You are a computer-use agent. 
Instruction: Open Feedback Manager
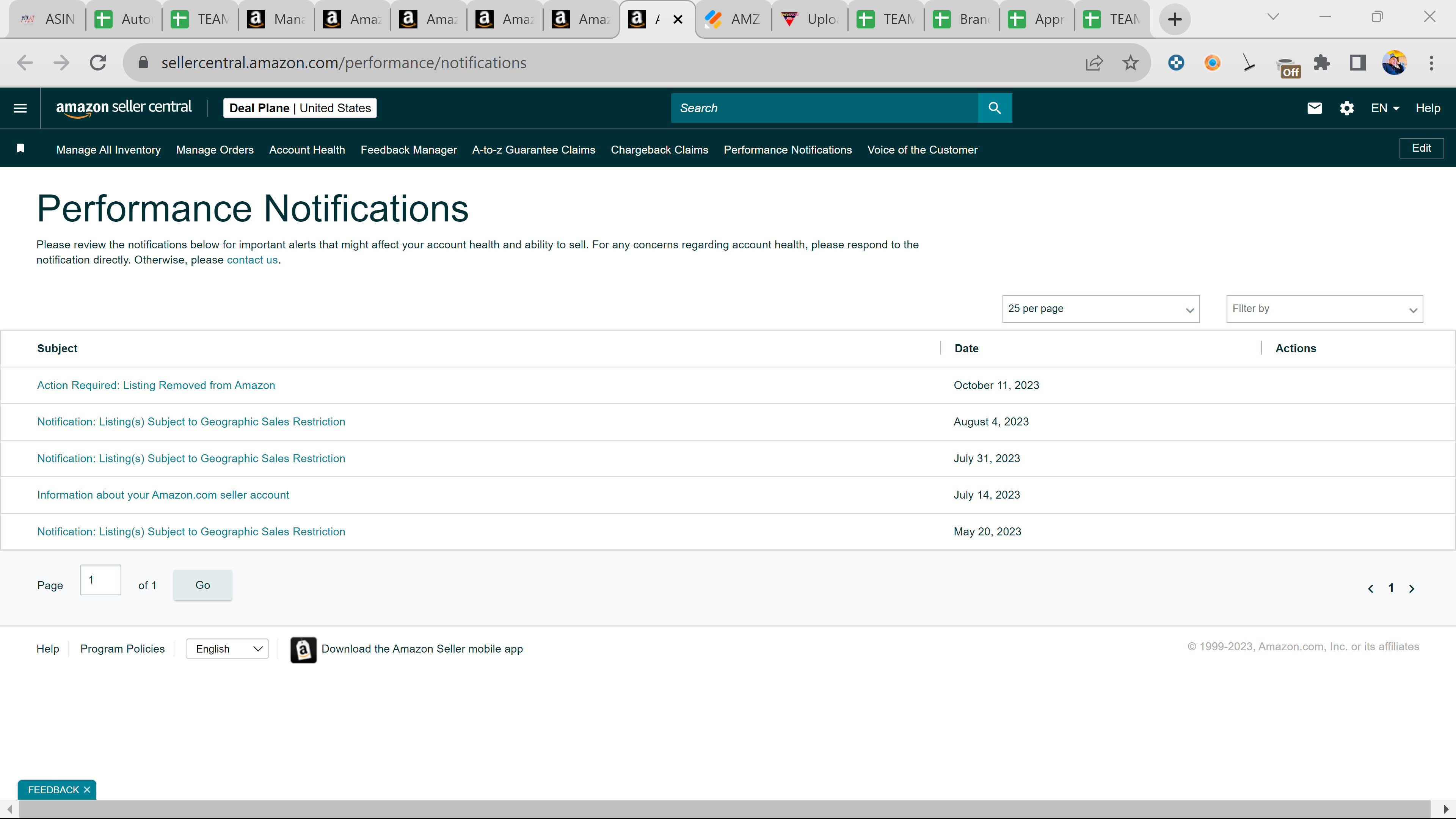pos(409,150)
